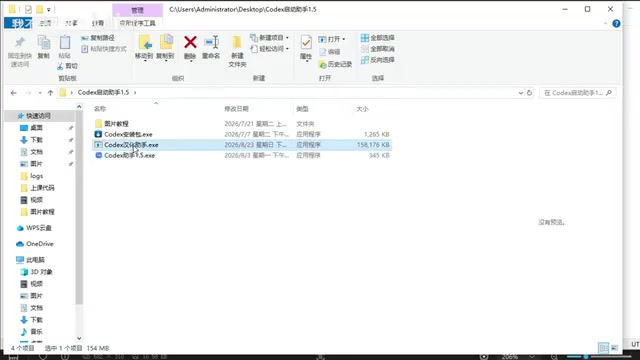
Task: Click the search box for this folder
Action: pyautogui.click(x=577, y=93)
